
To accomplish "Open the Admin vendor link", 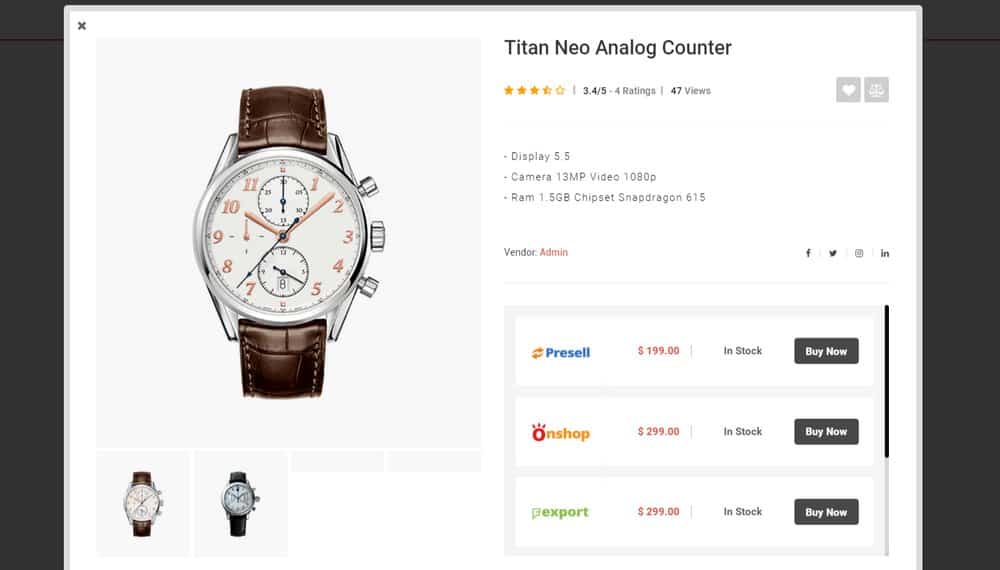I will click(x=554, y=252).
